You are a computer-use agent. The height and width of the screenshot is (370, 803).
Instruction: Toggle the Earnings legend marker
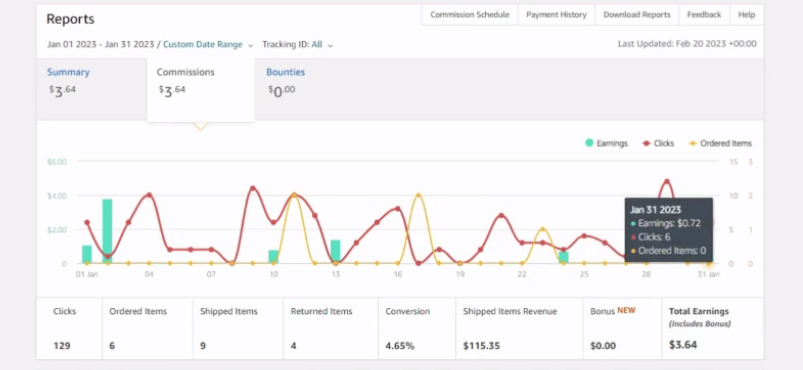tap(589, 143)
